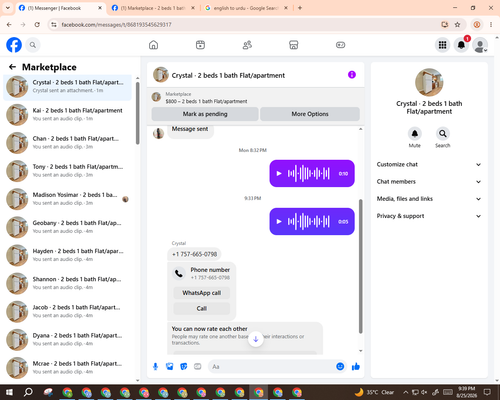Switch to the Marketplace browser tab
This screenshot has width=500, height=400.
pyautogui.click(x=153, y=8)
